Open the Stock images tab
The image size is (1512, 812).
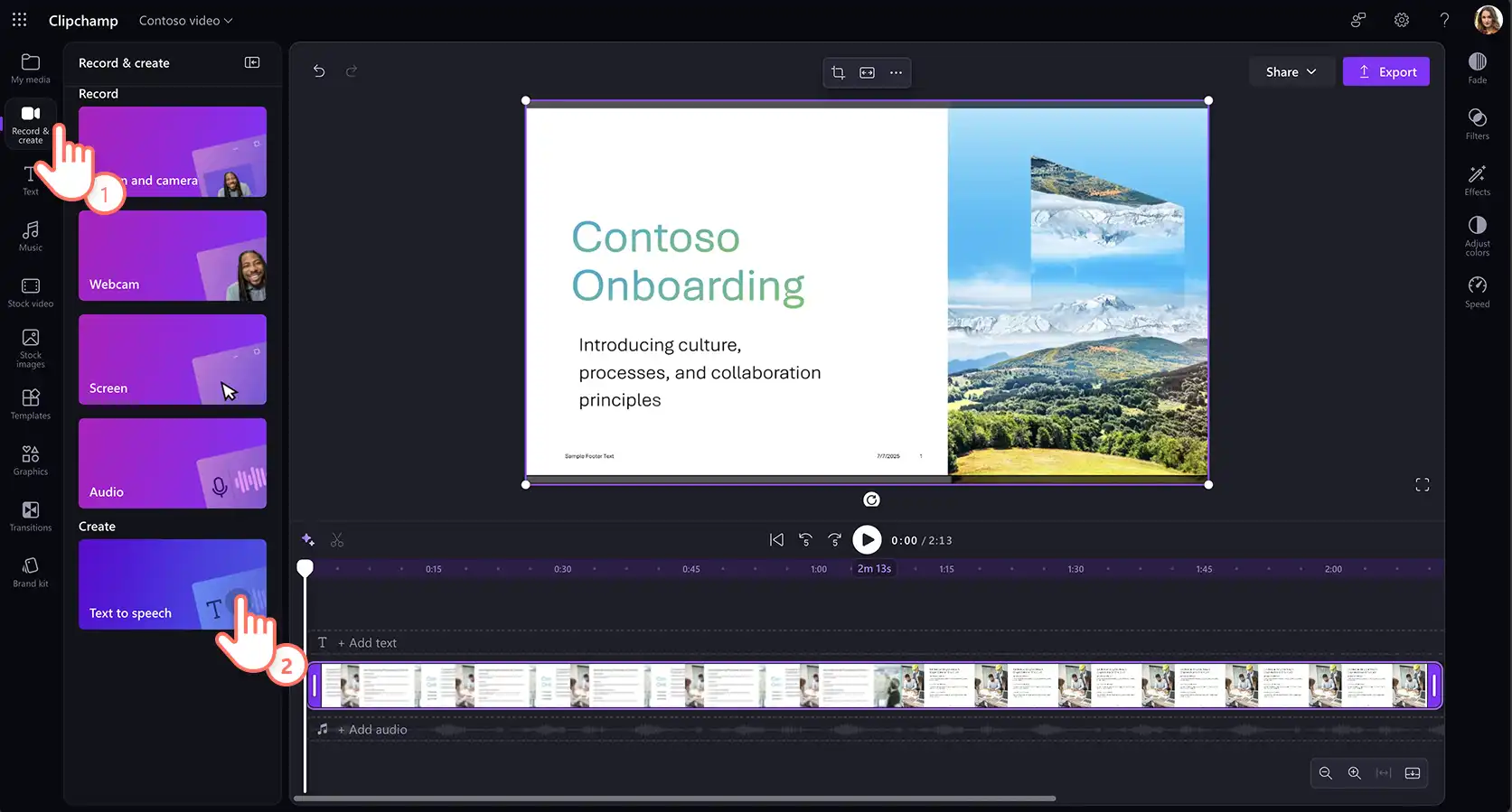click(x=30, y=348)
